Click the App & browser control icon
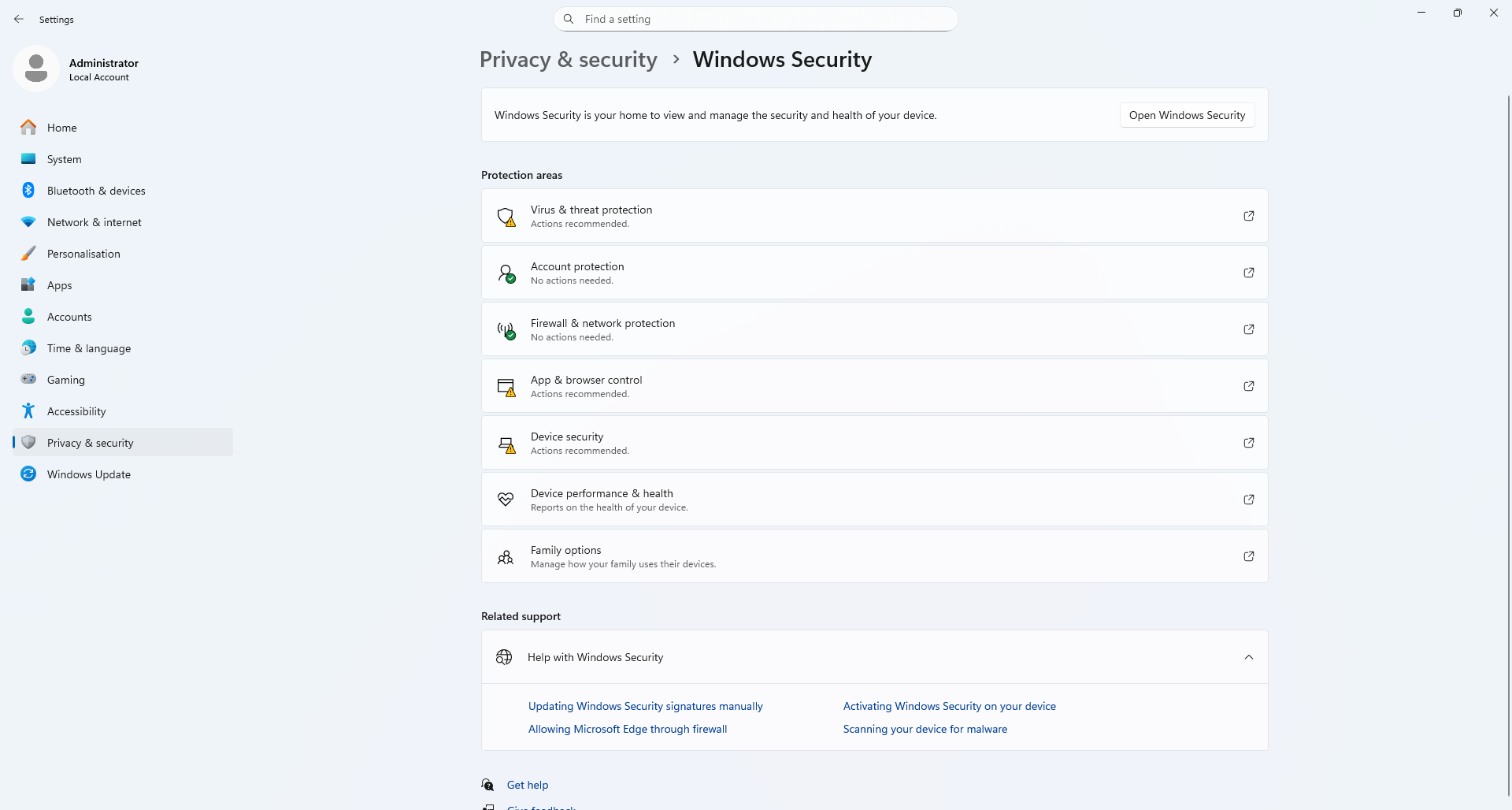Image resolution: width=1512 pixels, height=810 pixels. (x=506, y=387)
